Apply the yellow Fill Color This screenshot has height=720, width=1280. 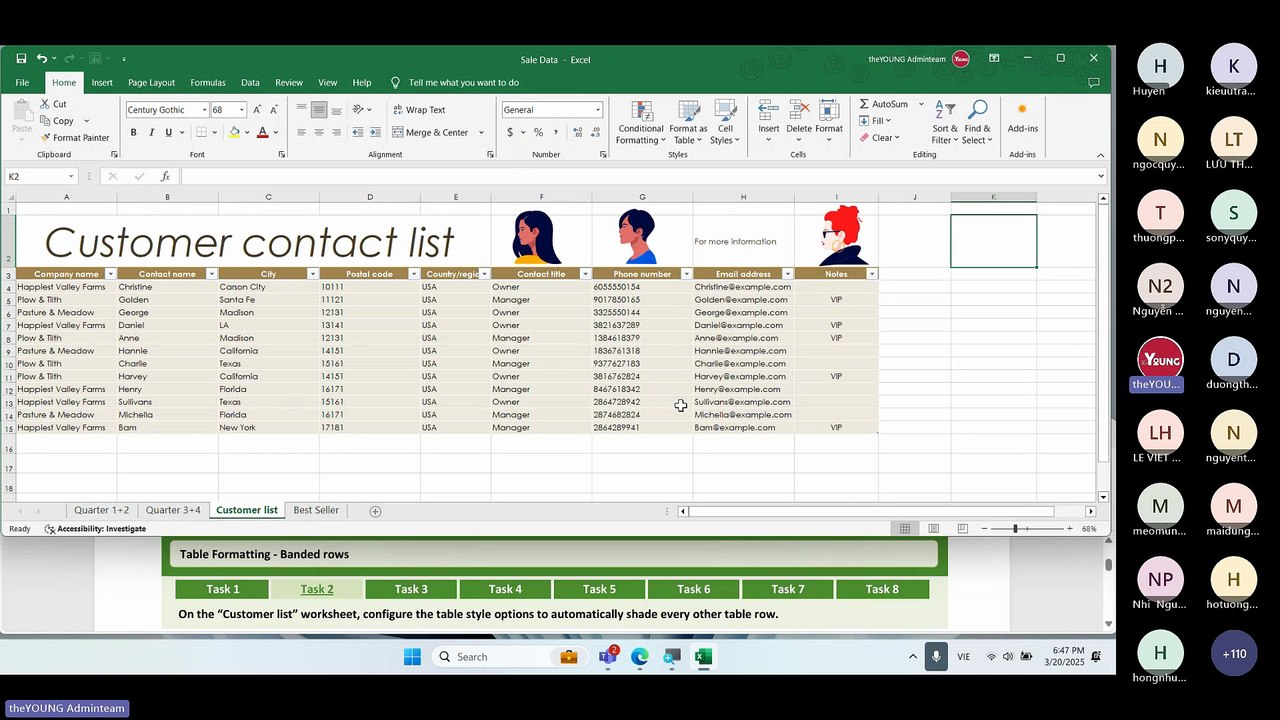[x=234, y=132]
